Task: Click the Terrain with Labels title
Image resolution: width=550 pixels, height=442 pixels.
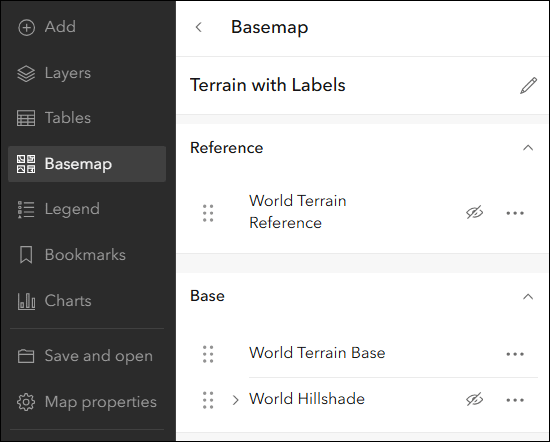Action: 268,85
